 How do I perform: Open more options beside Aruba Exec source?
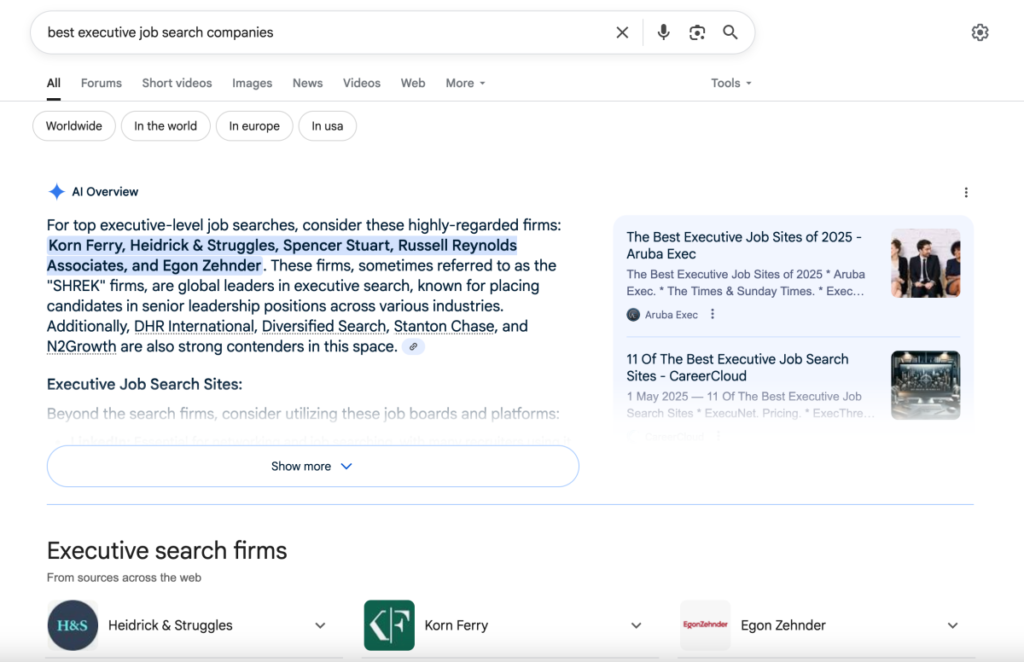tap(712, 314)
